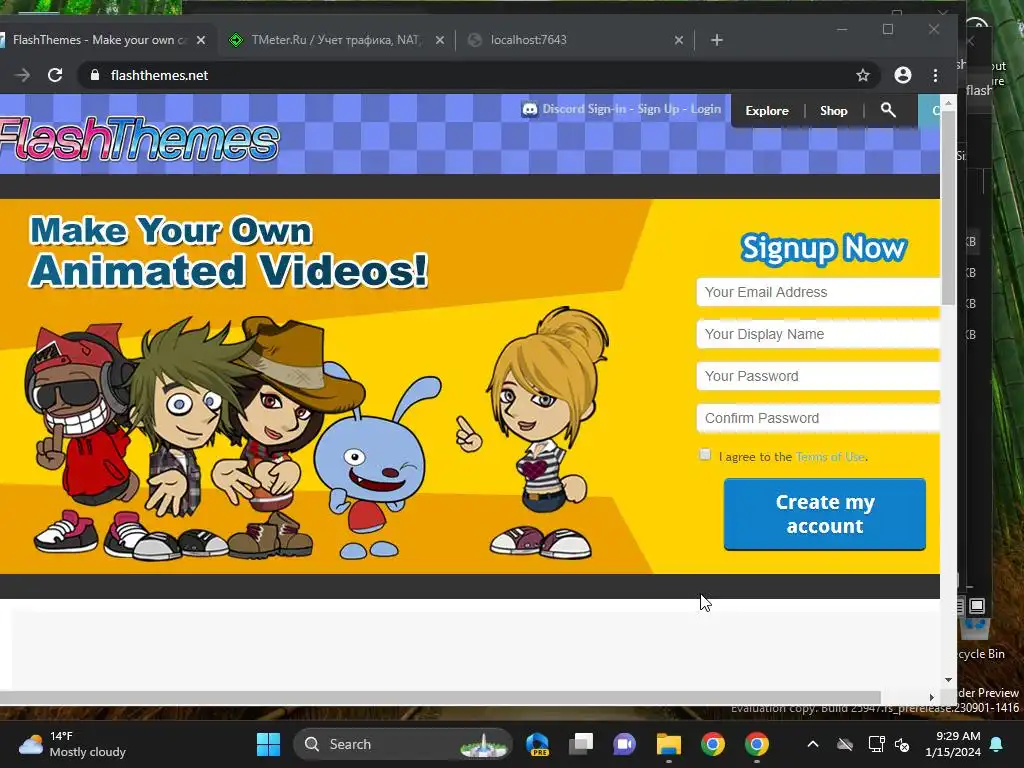View site security lock icon
The image size is (1024, 768).
95,75
